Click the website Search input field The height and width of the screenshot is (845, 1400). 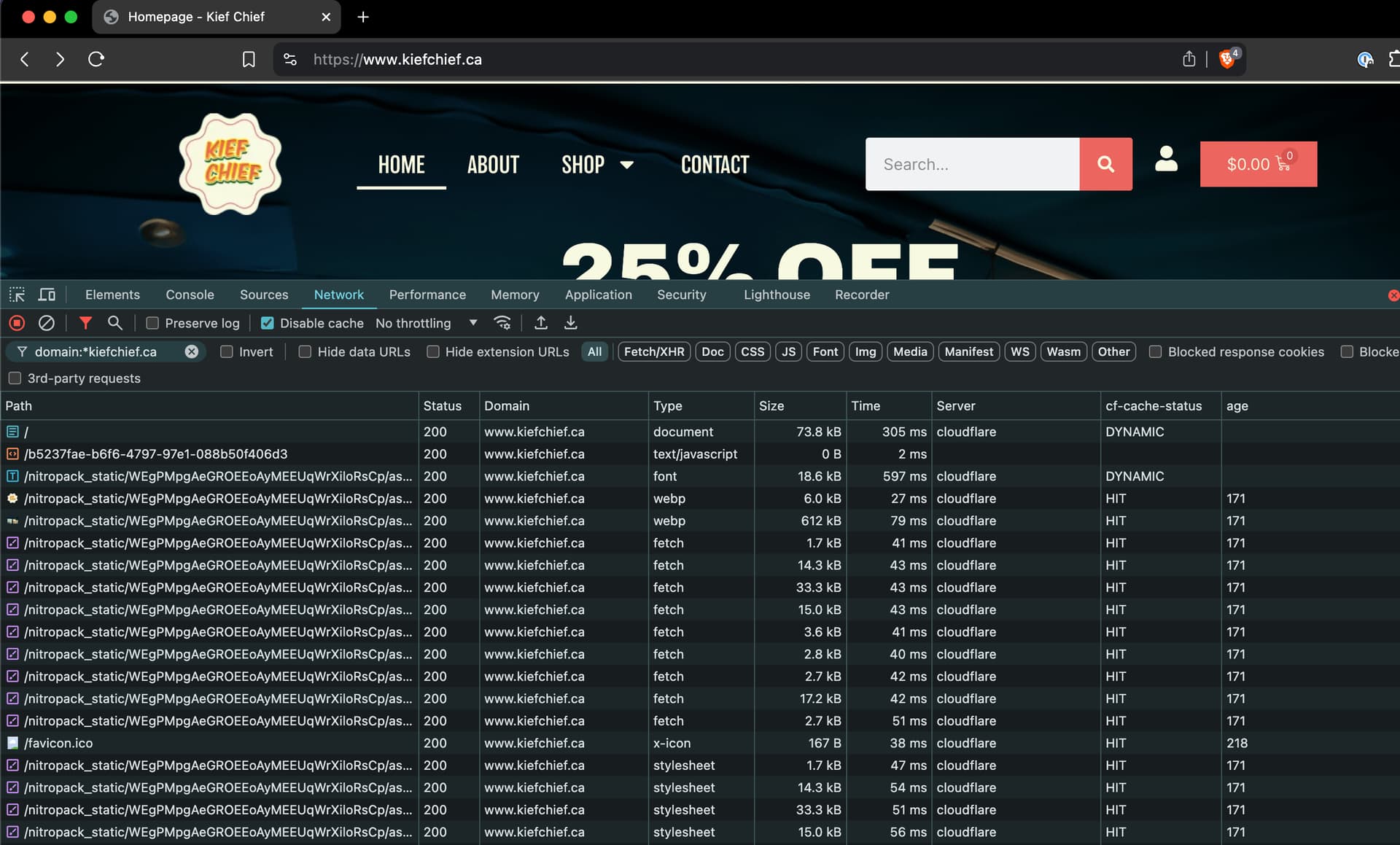click(x=972, y=165)
